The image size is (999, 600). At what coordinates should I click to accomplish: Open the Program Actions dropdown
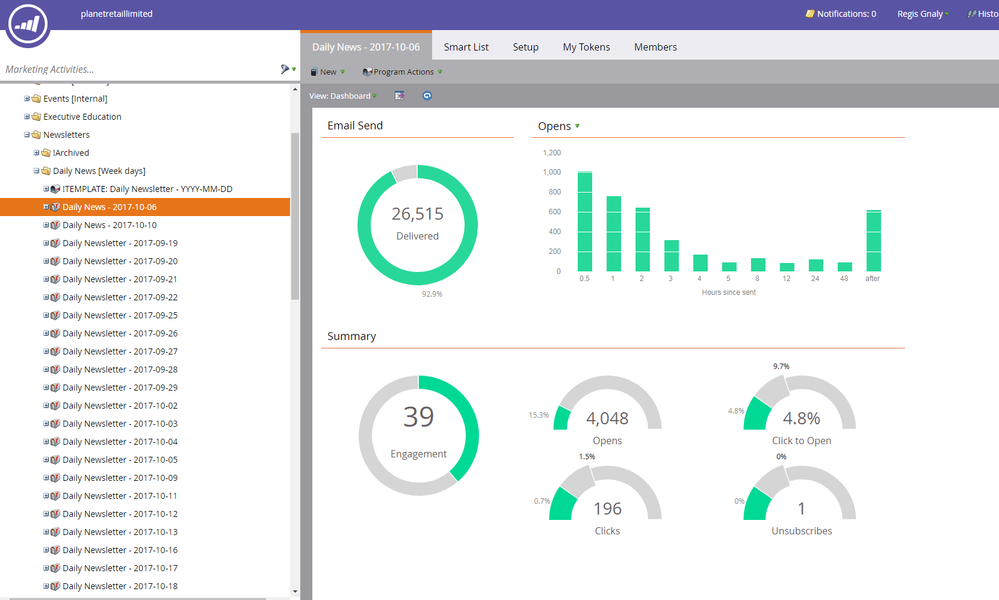[x=403, y=72]
